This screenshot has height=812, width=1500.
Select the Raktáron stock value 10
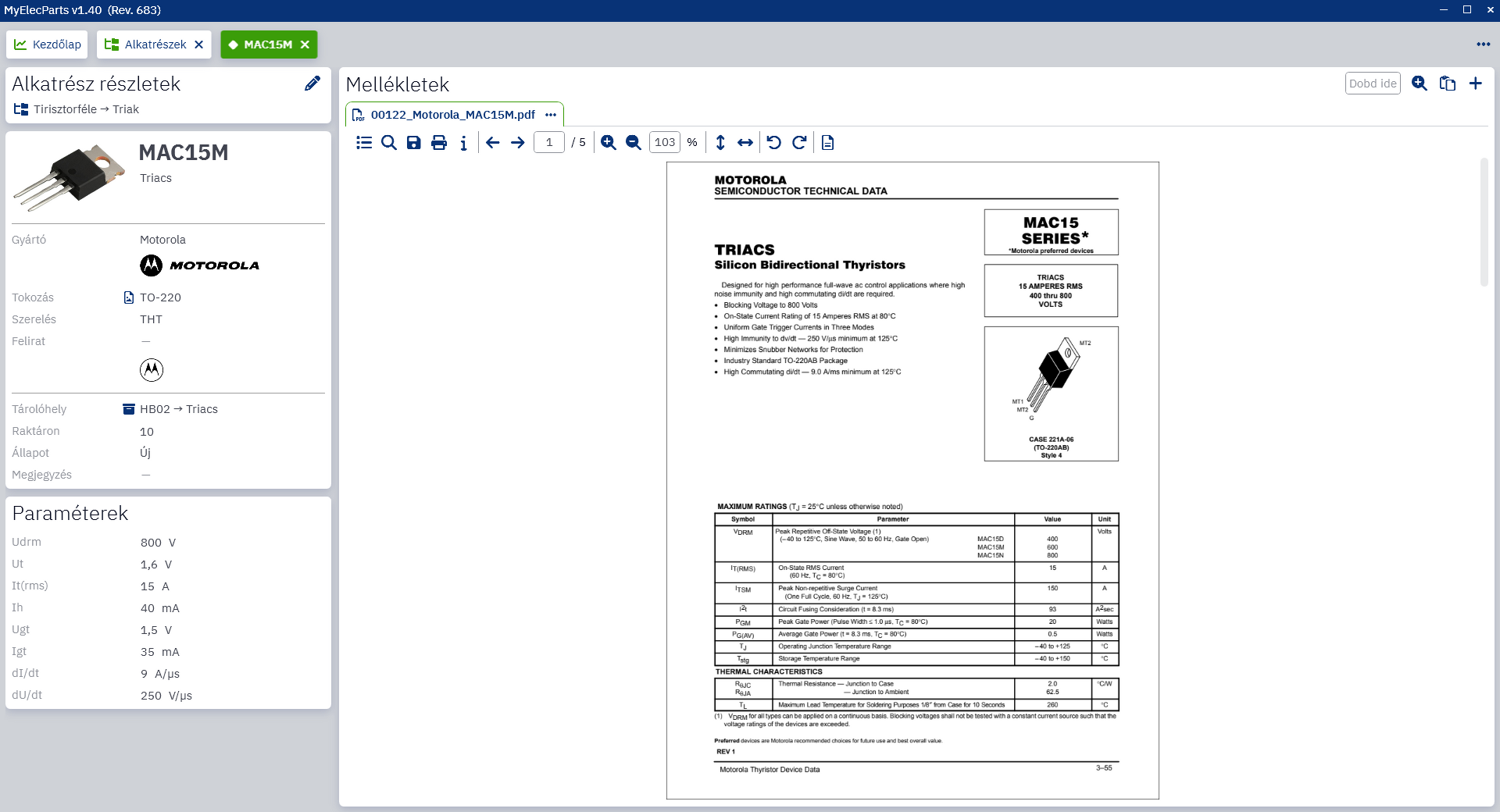pos(147,432)
